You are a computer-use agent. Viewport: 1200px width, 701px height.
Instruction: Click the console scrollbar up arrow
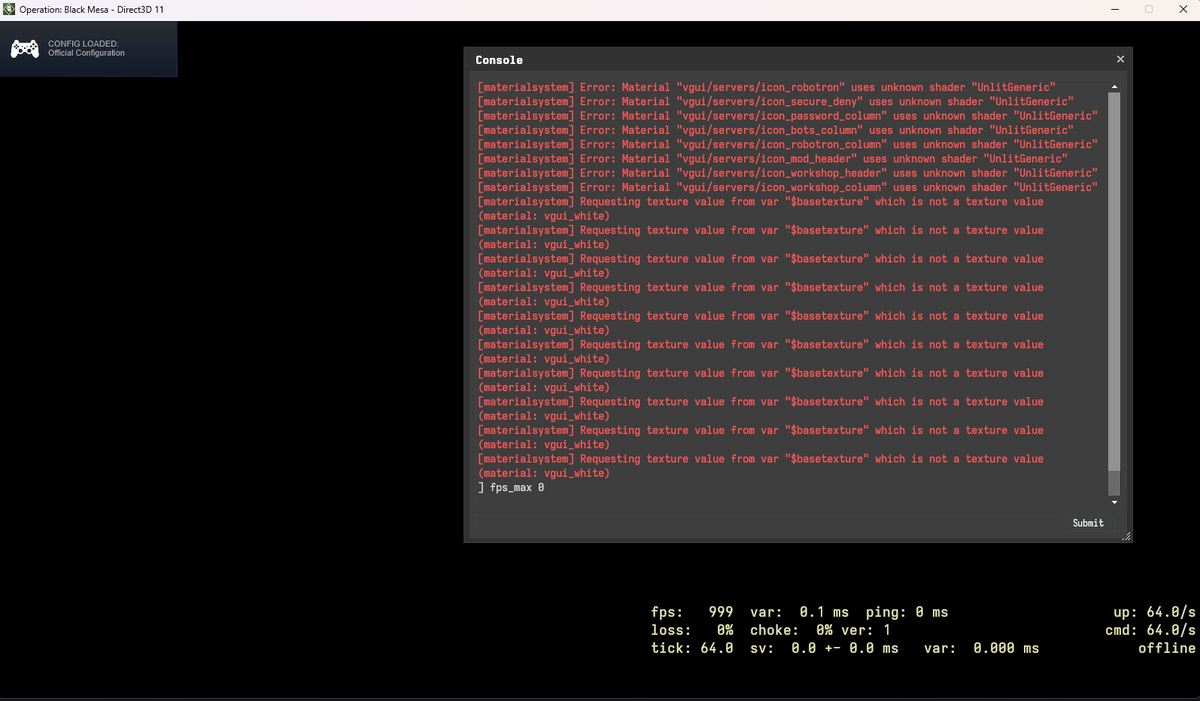(1114, 87)
